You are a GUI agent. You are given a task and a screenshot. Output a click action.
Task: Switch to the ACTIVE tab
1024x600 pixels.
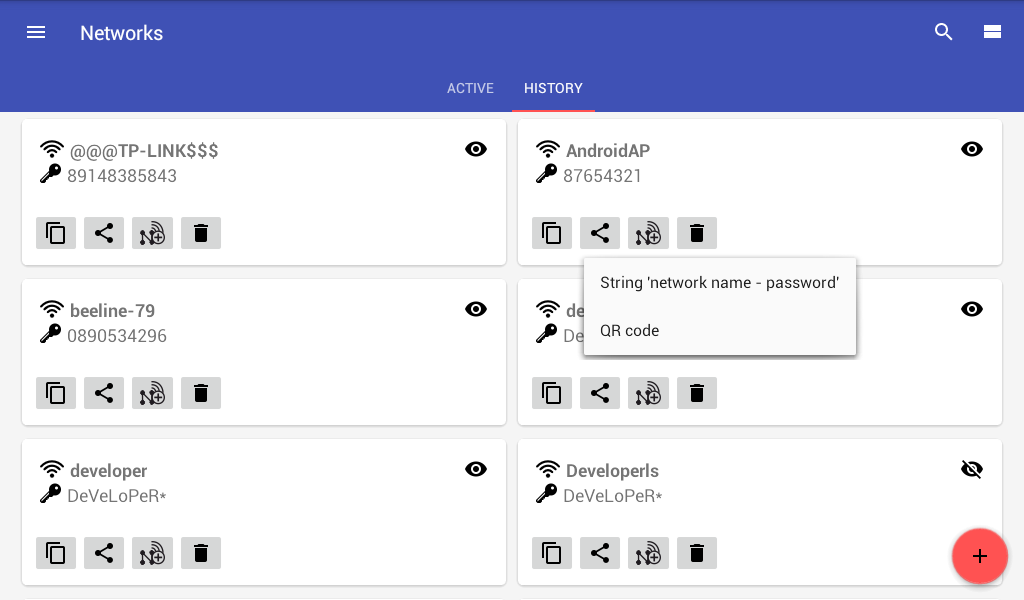(x=470, y=88)
